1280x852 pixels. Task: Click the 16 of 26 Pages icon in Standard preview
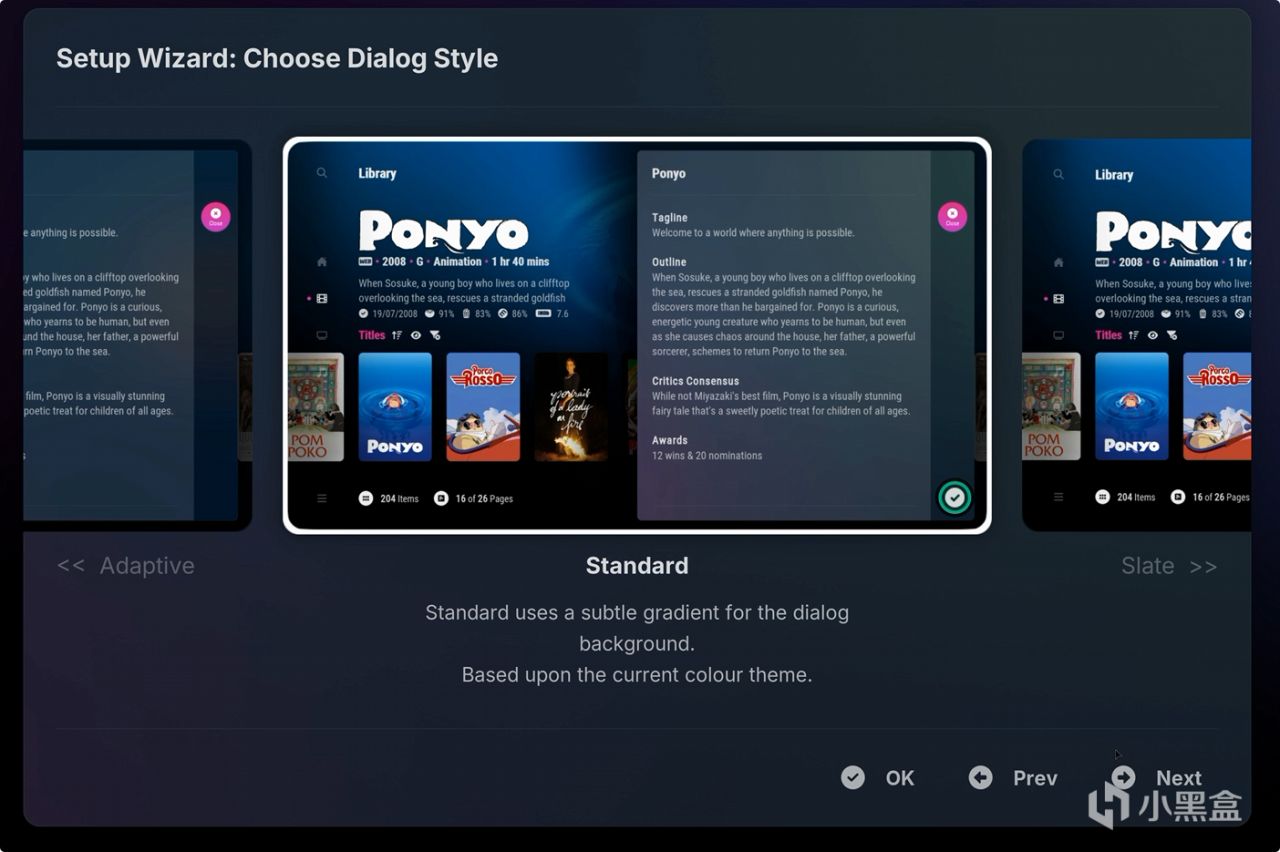[x=441, y=498]
